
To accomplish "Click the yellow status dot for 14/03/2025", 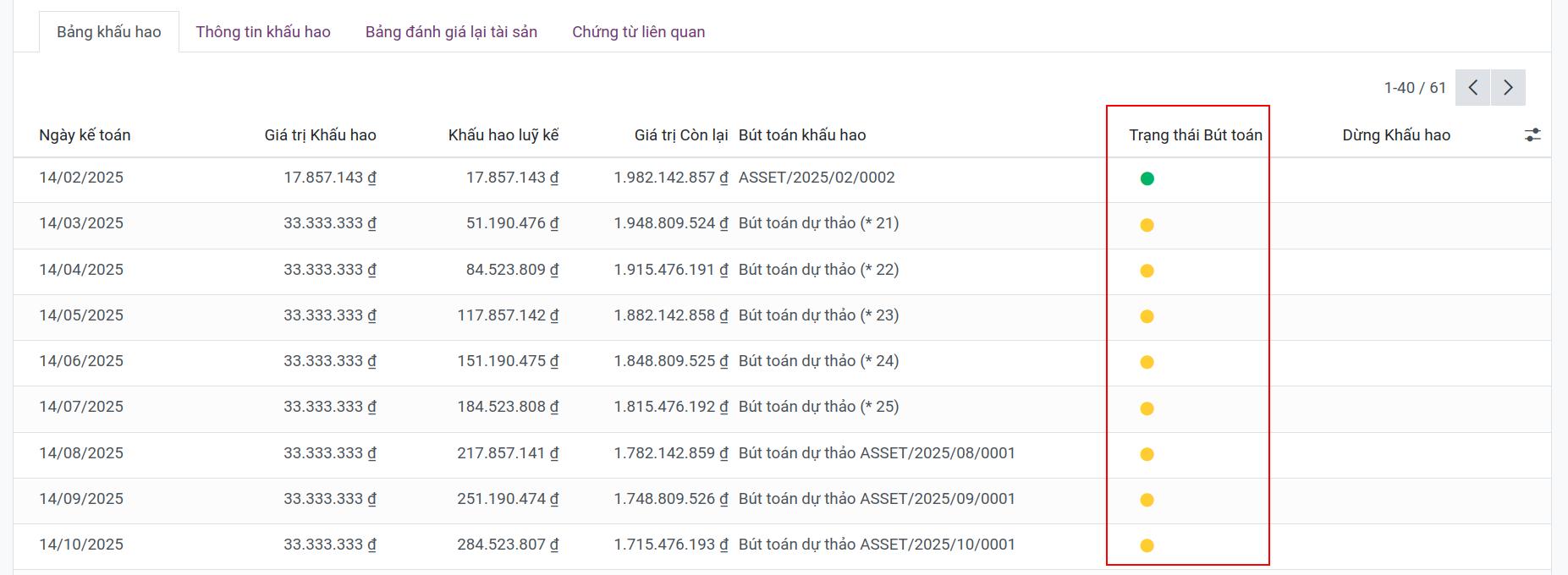I will pos(1147,225).
